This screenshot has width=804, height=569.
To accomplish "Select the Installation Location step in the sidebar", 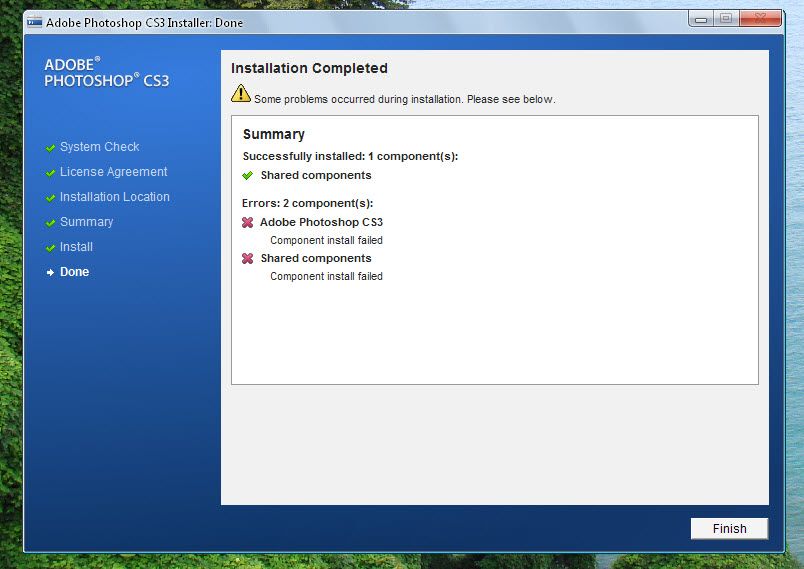I will point(114,197).
